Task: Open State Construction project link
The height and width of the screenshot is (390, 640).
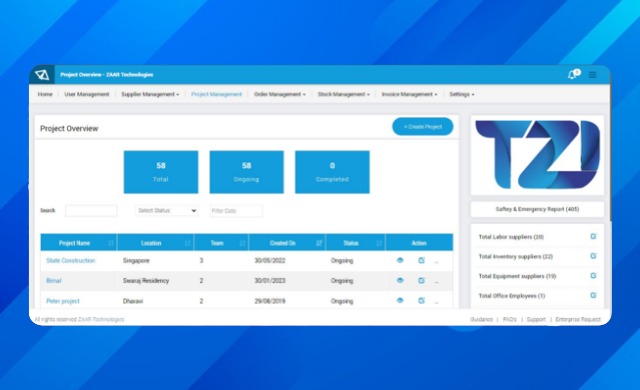Action: pos(71,260)
